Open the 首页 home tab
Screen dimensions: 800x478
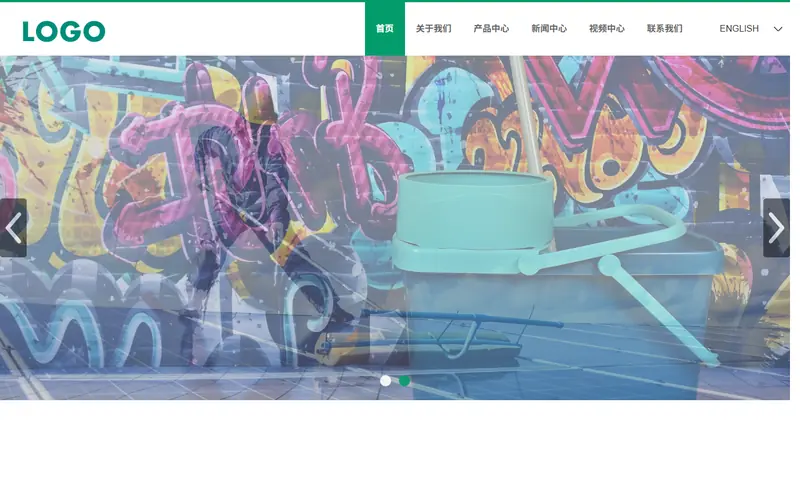click(x=385, y=29)
